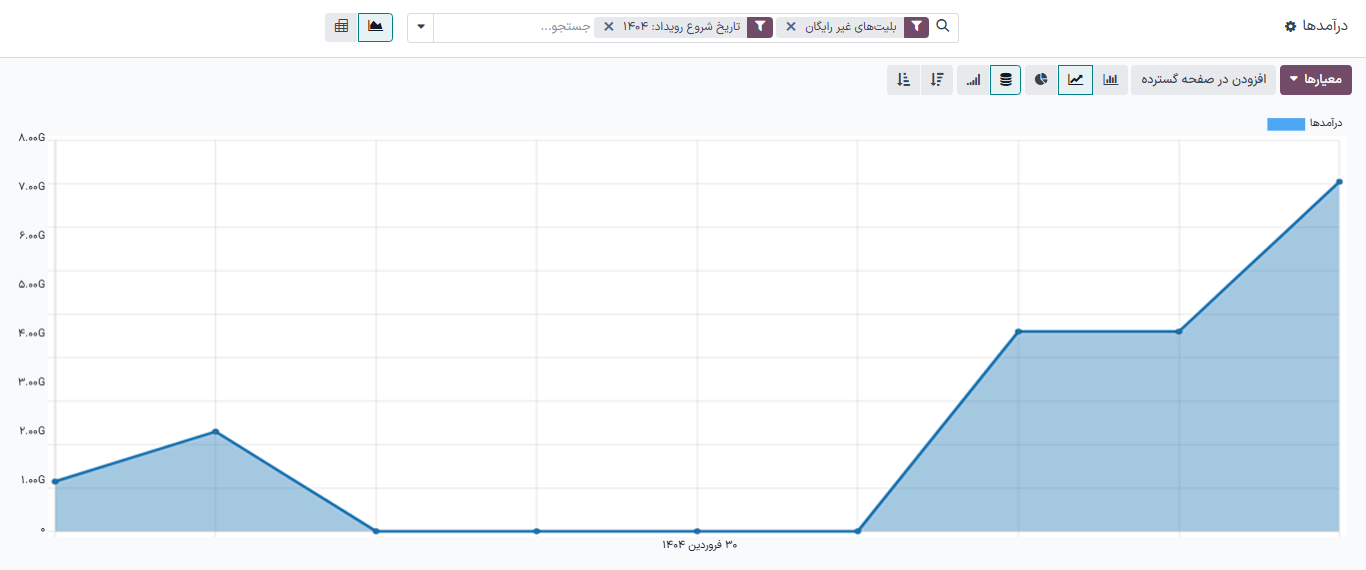
Task: Switch to pie chart view
Action: click(1041, 80)
